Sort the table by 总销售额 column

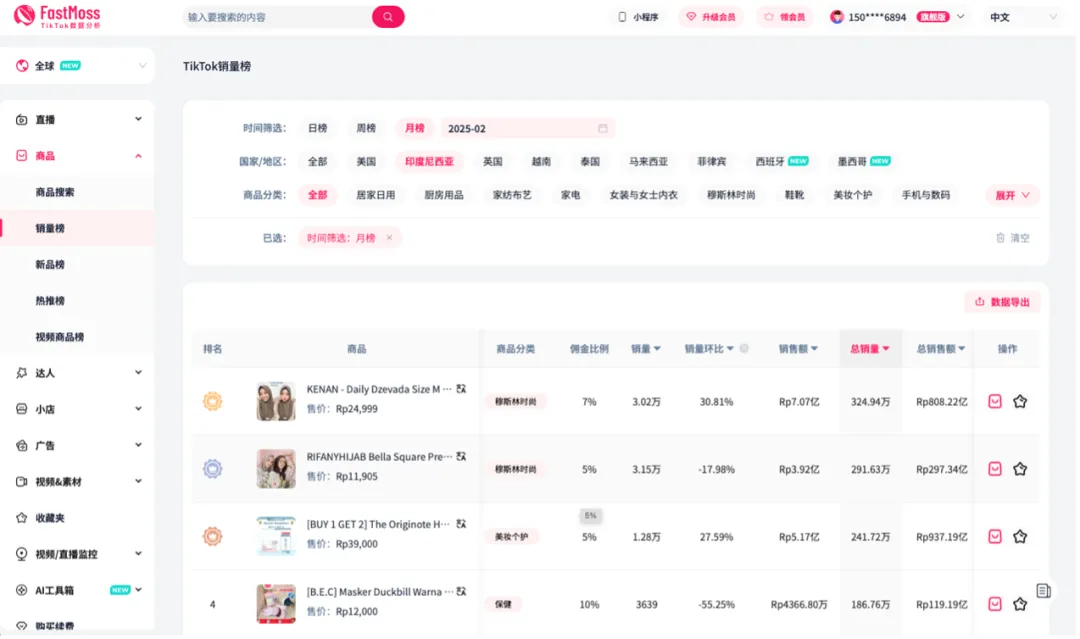click(x=943, y=349)
